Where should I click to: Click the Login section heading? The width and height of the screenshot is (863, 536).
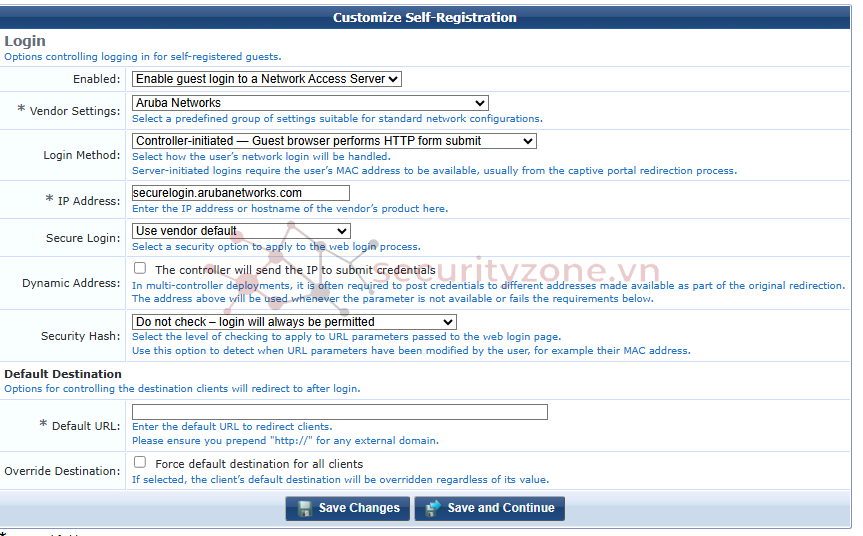pos(25,42)
